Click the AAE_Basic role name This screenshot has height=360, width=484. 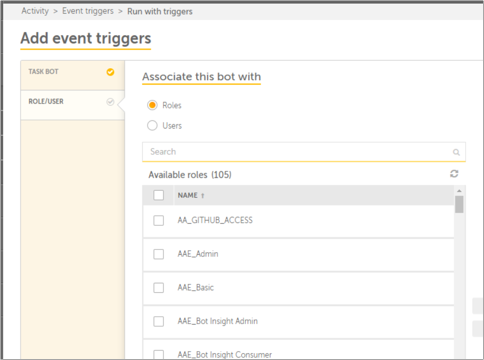coord(196,288)
